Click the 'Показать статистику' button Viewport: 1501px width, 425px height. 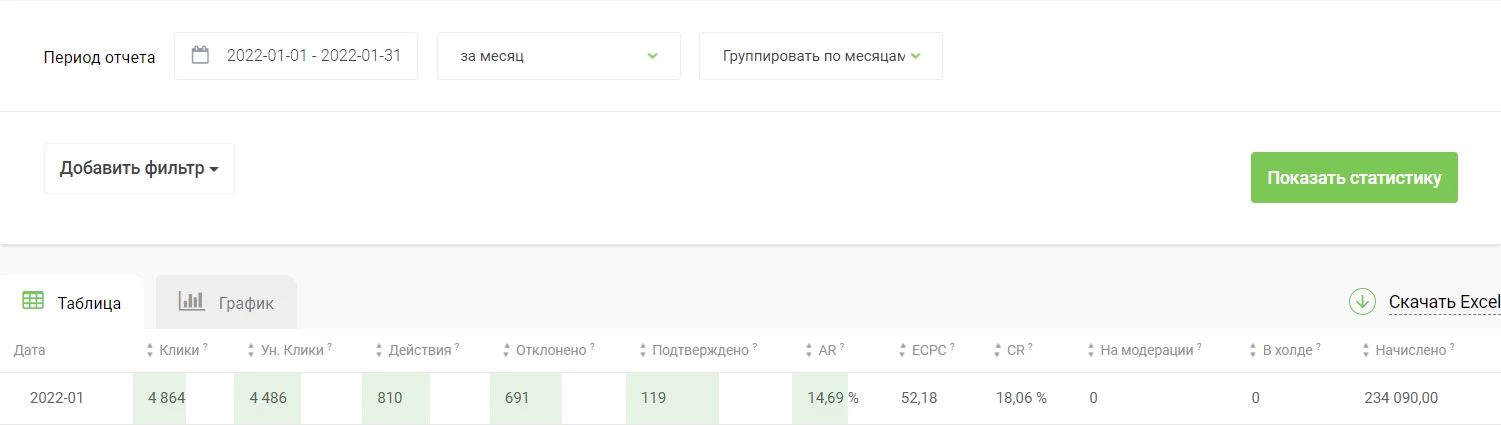1354,178
